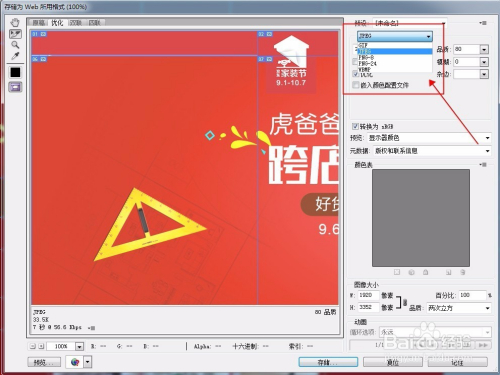Open the 循环选项 looping dropdown
500x375 pixels.
[435, 332]
